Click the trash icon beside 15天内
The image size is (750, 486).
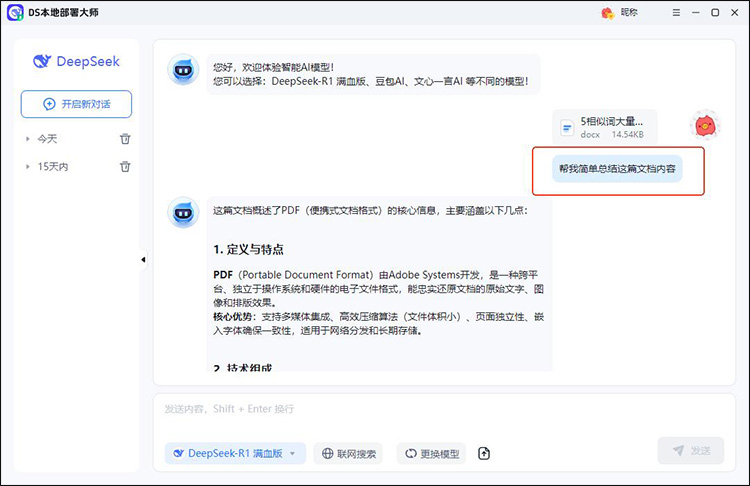[x=125, y=167]
